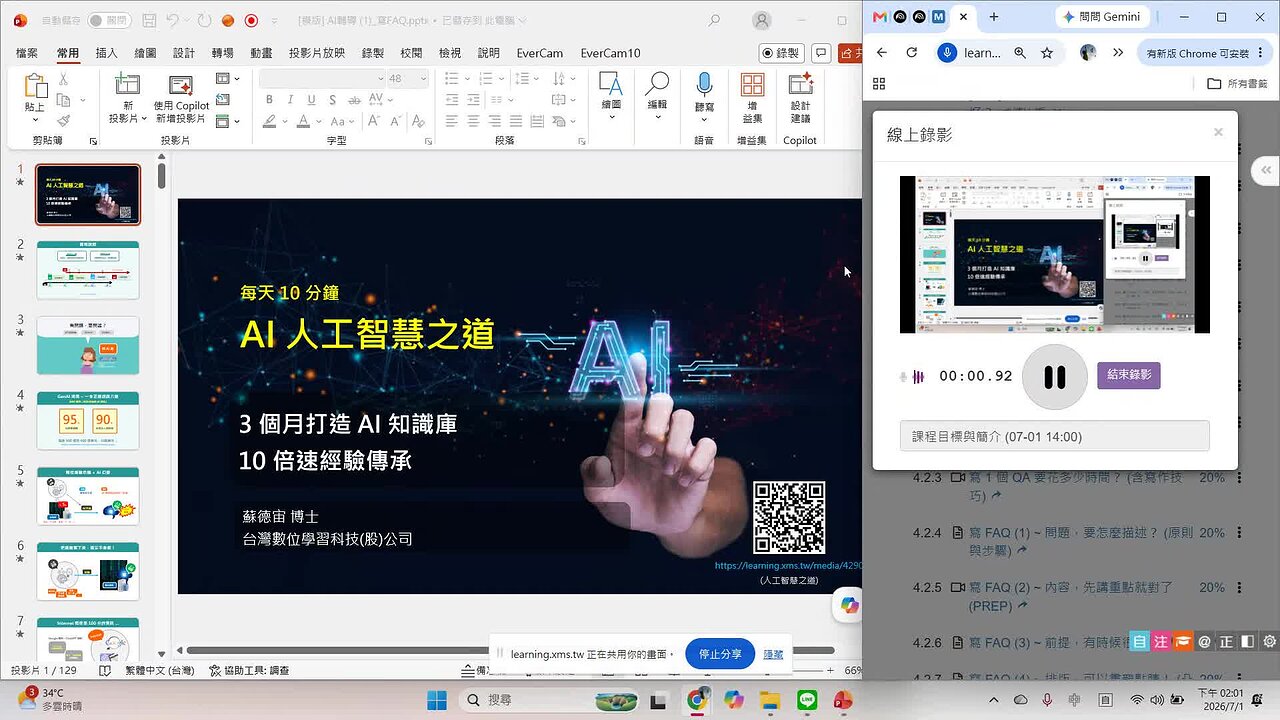1280x720 pixels.
Task: Open the PowerPoint search magnifier
Action: pyautogui.click(x=714, y=20)
